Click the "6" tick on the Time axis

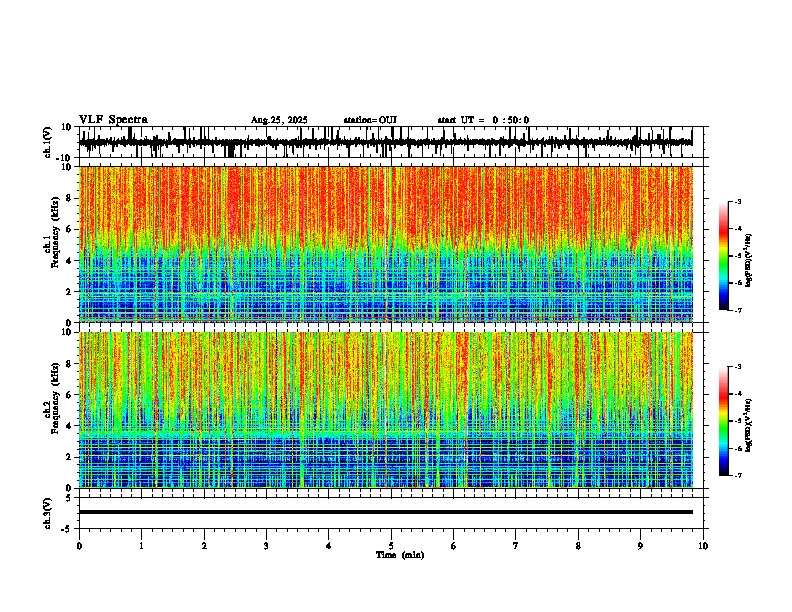click(x=454, y=546)
